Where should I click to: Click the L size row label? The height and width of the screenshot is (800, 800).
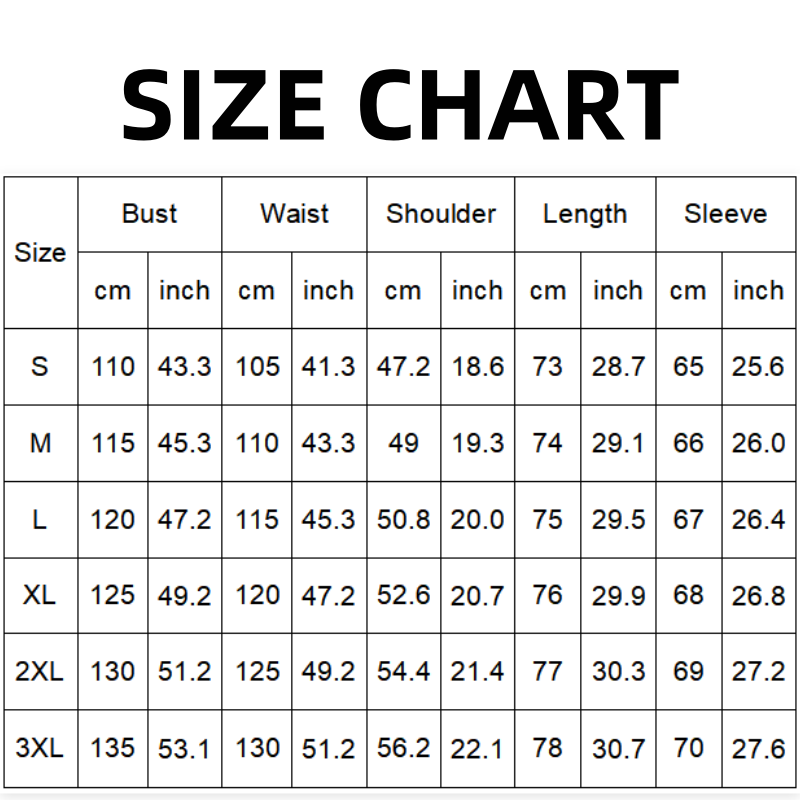point(40,520)
